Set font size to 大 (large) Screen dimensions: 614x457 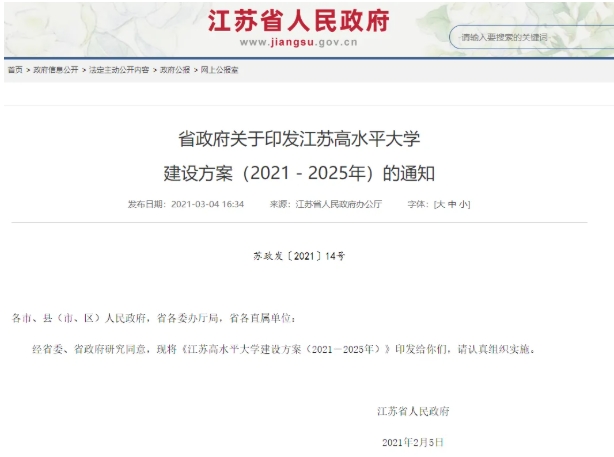coord(439,204)
